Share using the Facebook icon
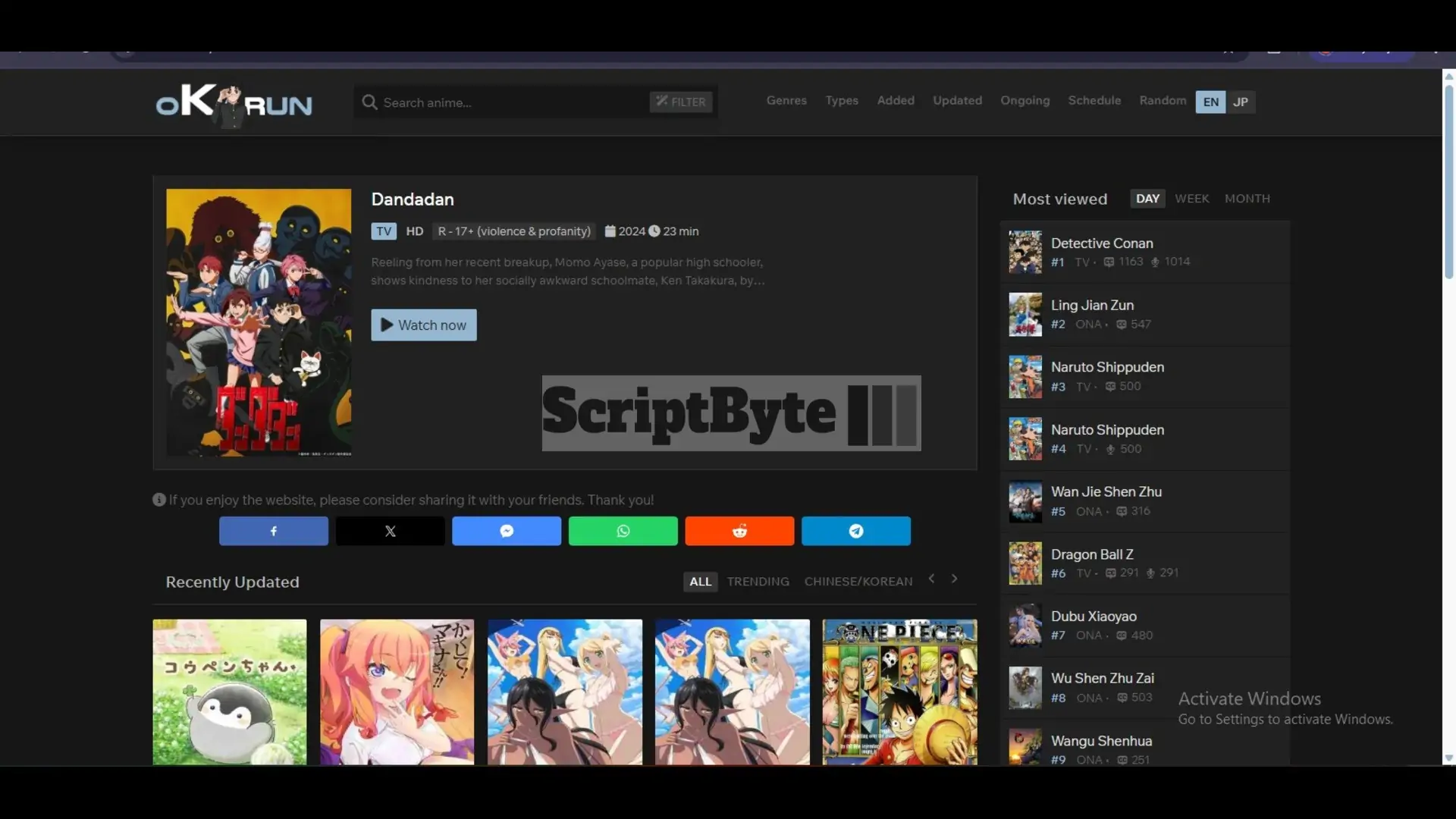 tap(273, 531)
